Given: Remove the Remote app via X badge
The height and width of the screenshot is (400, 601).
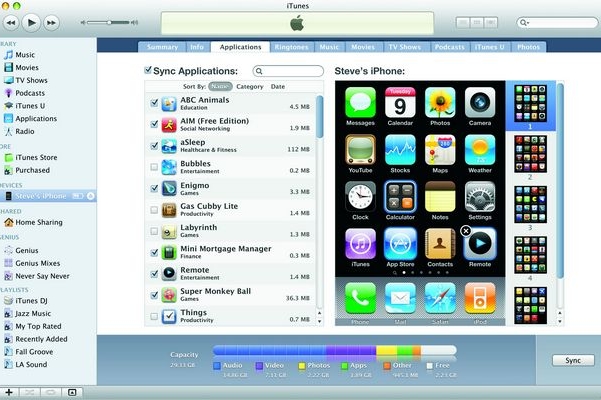Looking at the screenshot, I should [x=466, y=231].
